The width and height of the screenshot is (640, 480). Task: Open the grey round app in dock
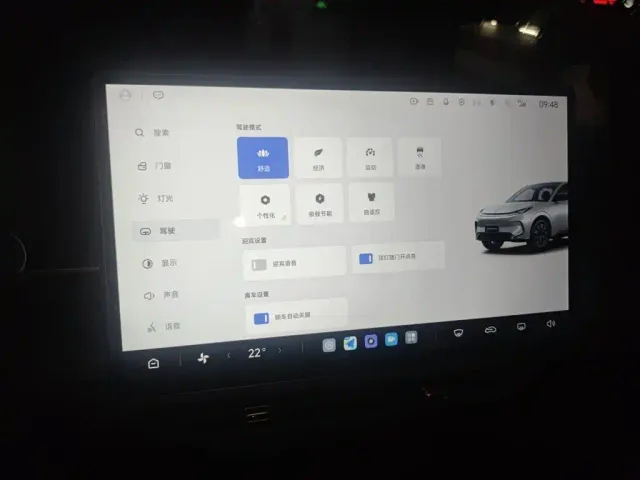pyautogui.click(x=329, y=345)
